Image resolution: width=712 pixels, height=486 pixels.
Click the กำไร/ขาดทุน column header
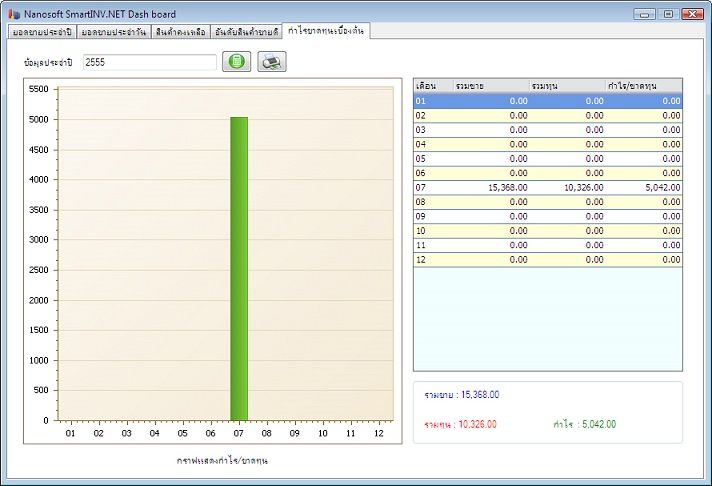[643, 86]
